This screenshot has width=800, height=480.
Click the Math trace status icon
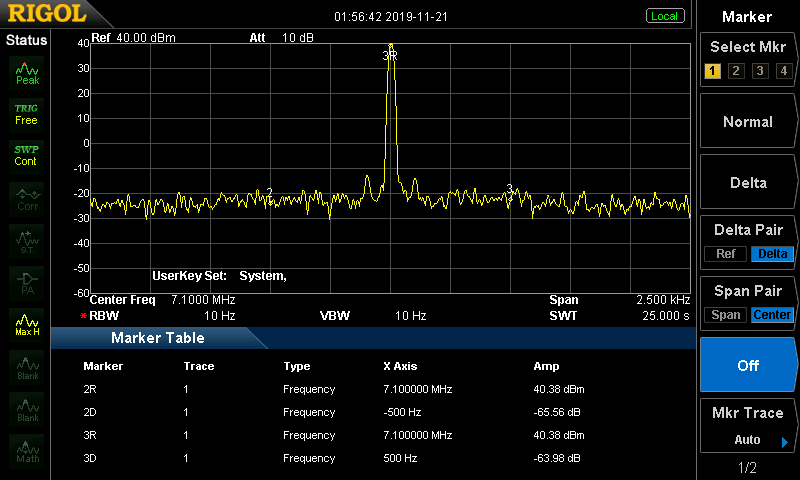coord(26,449)
